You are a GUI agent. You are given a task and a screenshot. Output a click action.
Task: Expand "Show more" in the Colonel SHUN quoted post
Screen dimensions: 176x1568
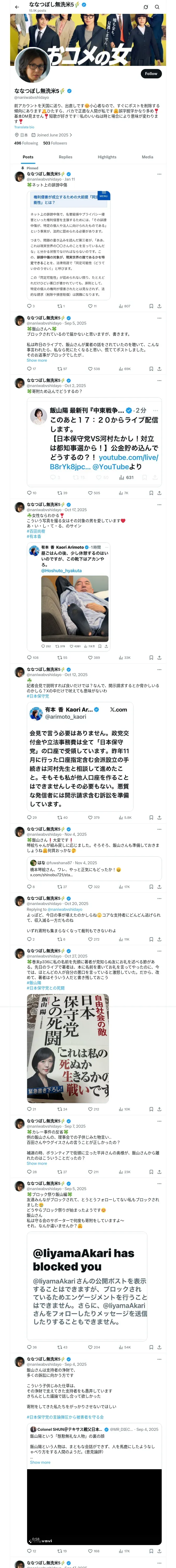click(x=40, y=1462)
